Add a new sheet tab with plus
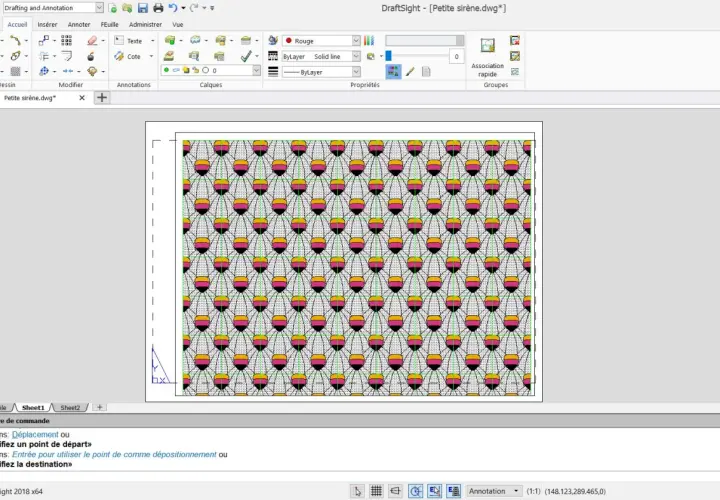The image size is (720, 500). click(100, 407)
